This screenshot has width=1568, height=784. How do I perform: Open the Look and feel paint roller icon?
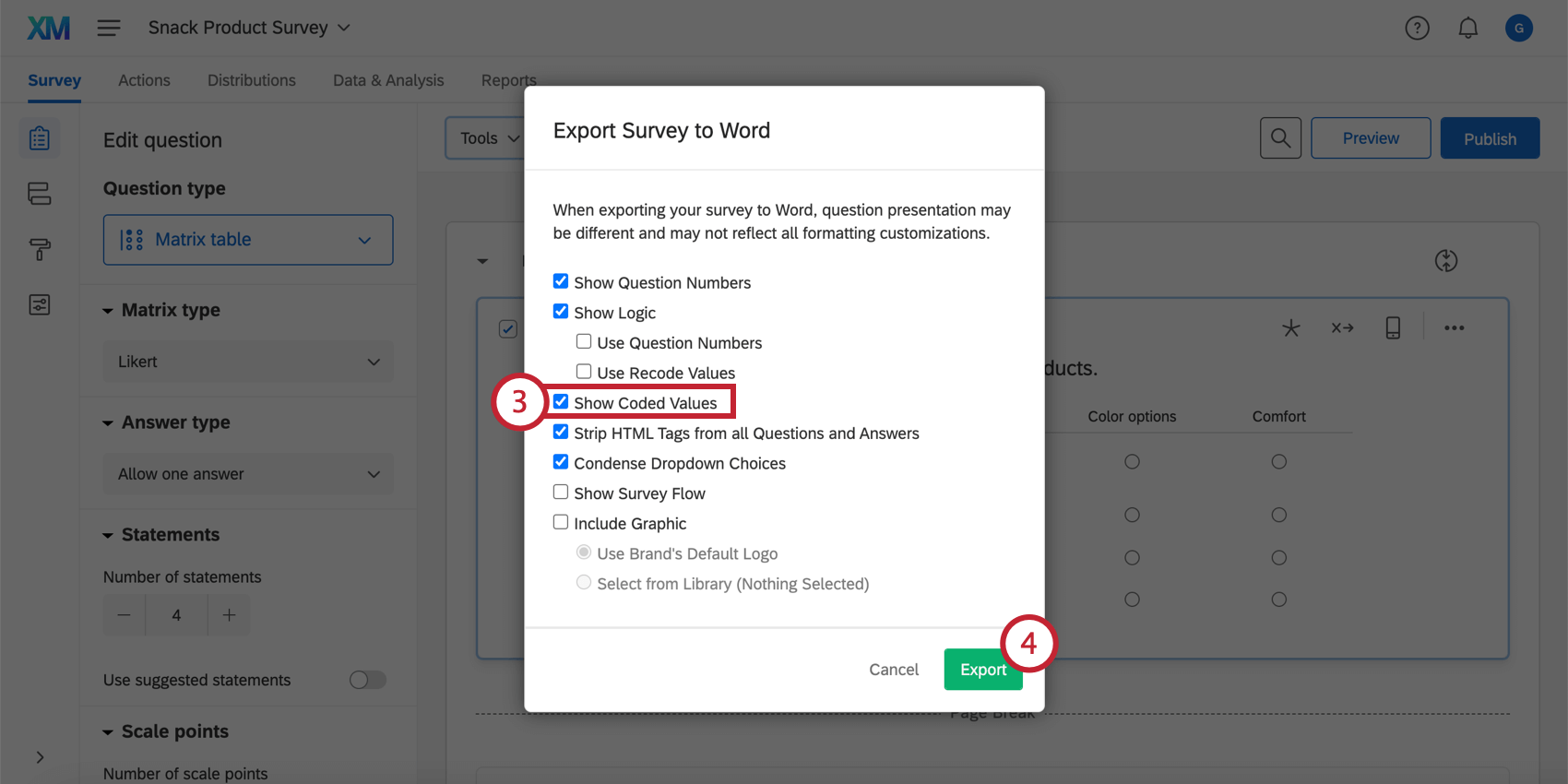pyautogui.click(x=40, y=249)
